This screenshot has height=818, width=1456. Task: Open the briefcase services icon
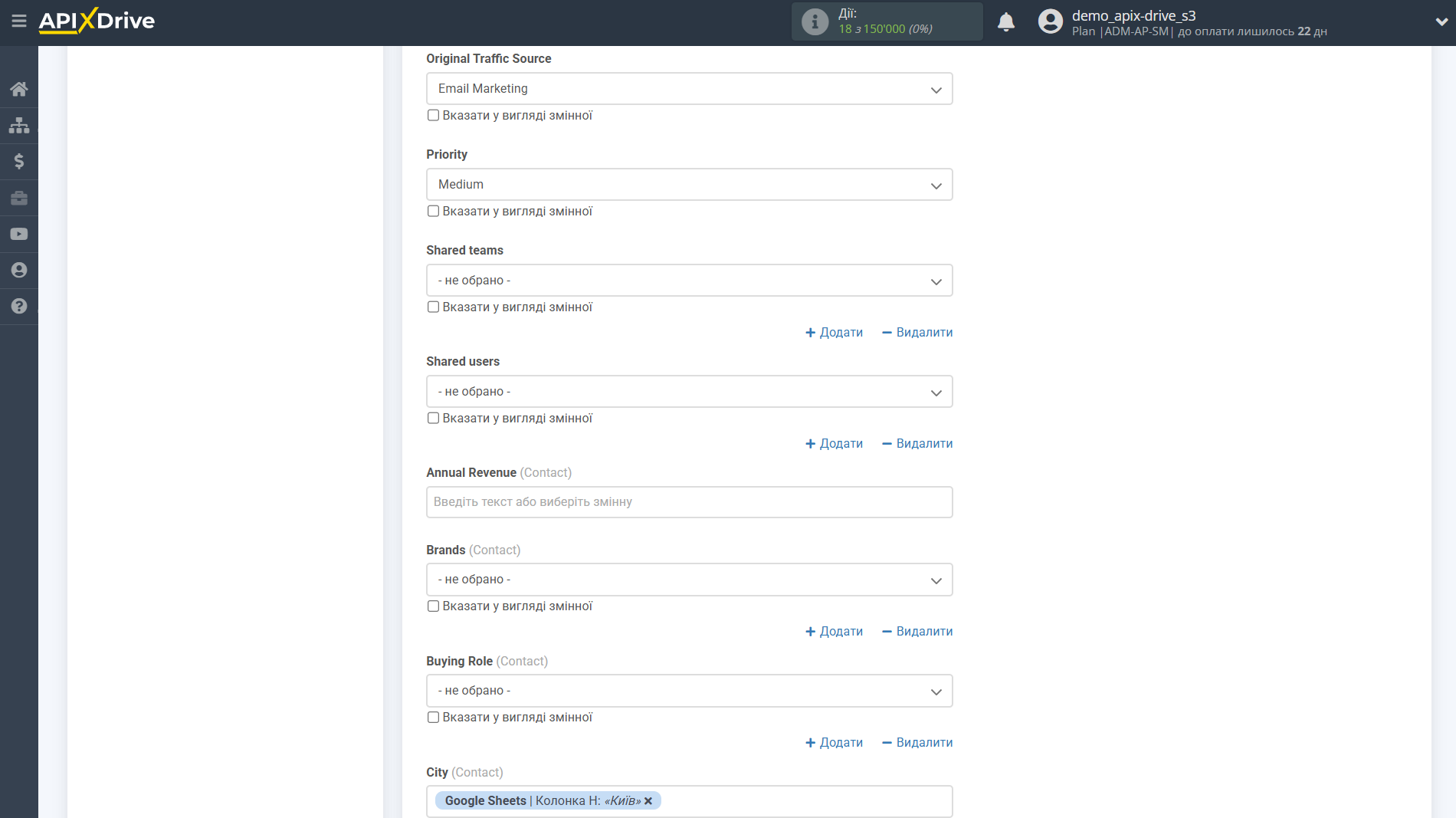tap(19, 198)
